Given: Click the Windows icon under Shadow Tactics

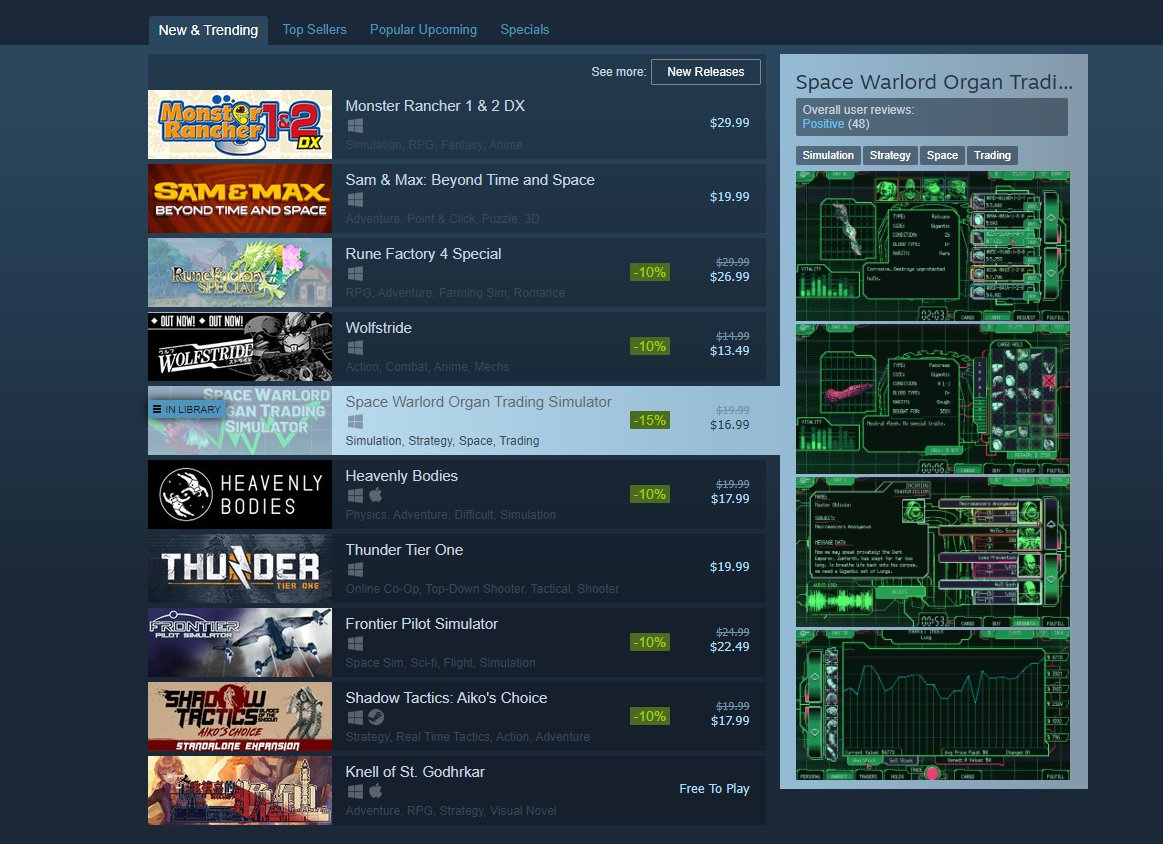Looking at the screenshot, I should point(355,717).
